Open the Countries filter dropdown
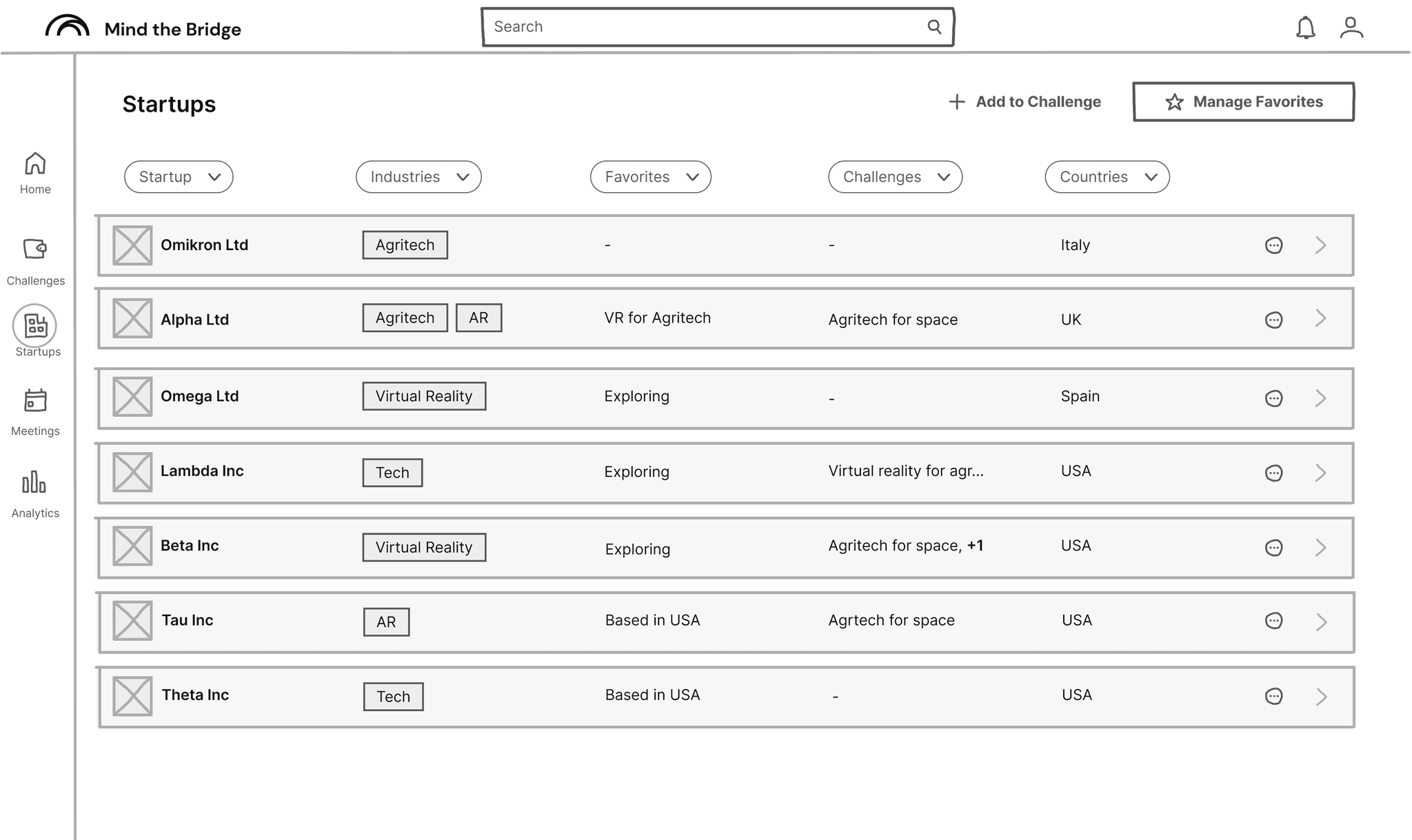Viewport: 1412px width, 840px height. [1107, 177]
